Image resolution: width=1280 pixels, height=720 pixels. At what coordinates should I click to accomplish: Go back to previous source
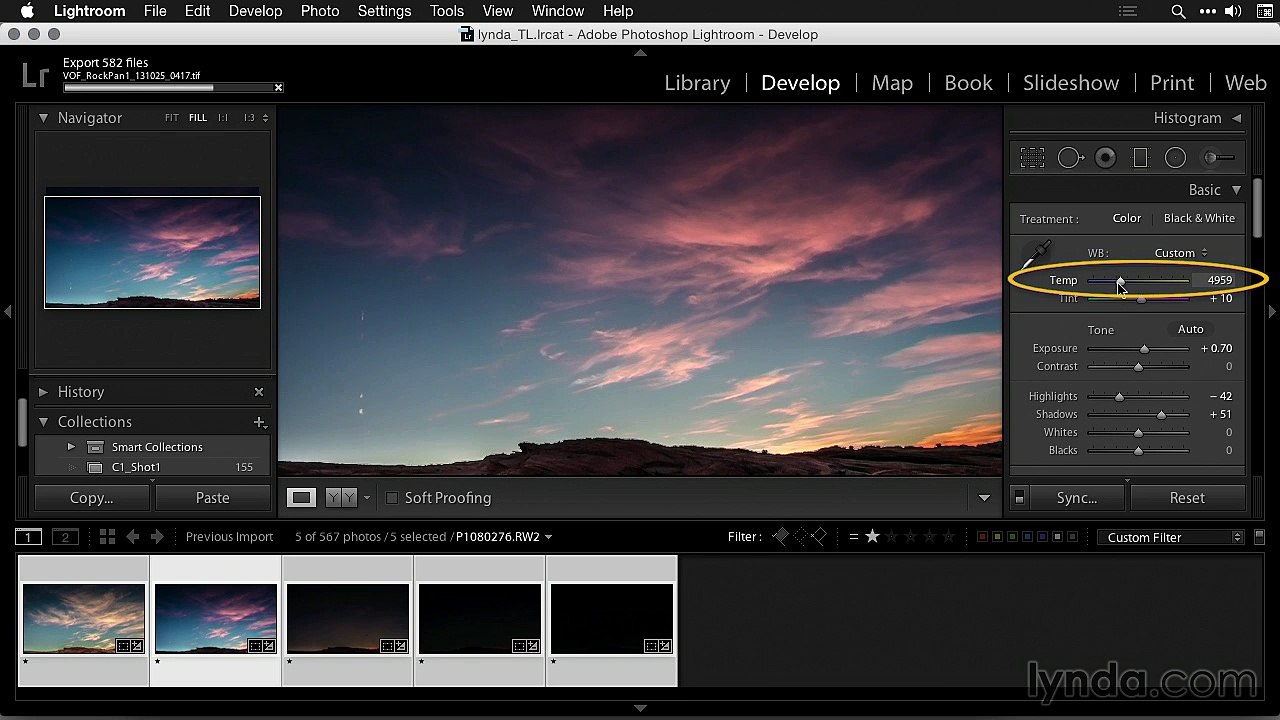click(133, 537)
